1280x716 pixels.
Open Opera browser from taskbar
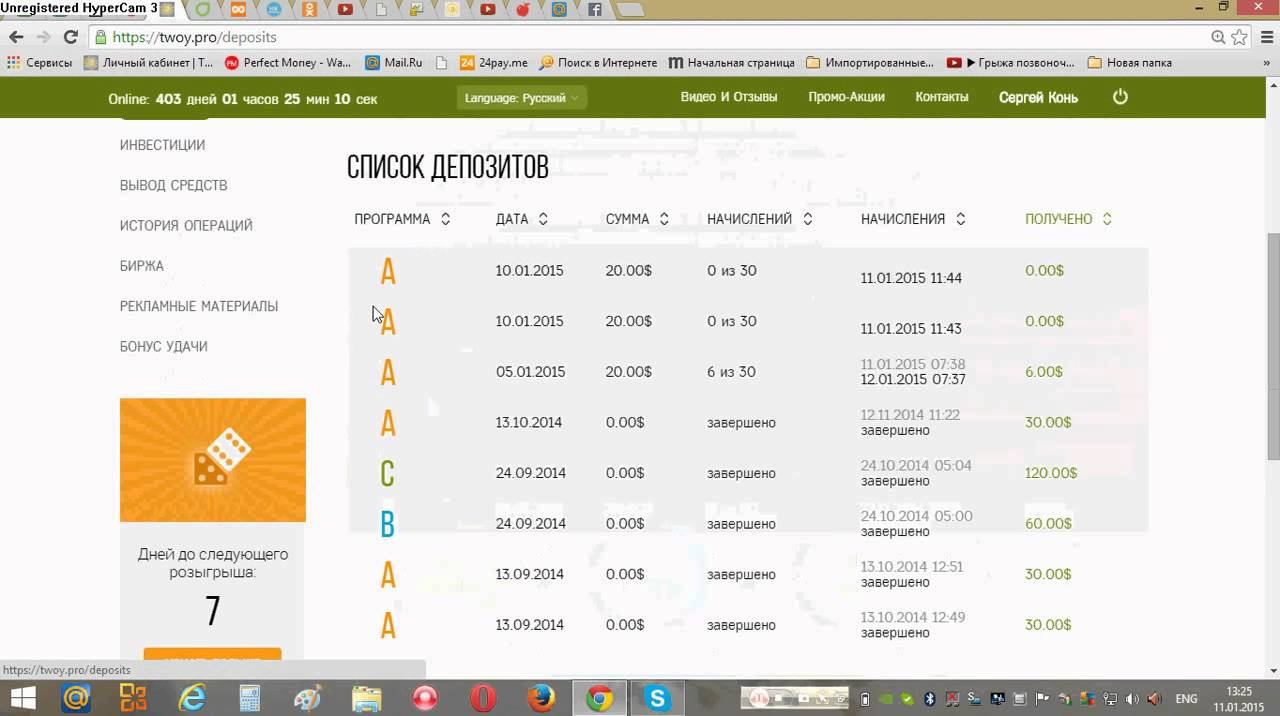483,697
